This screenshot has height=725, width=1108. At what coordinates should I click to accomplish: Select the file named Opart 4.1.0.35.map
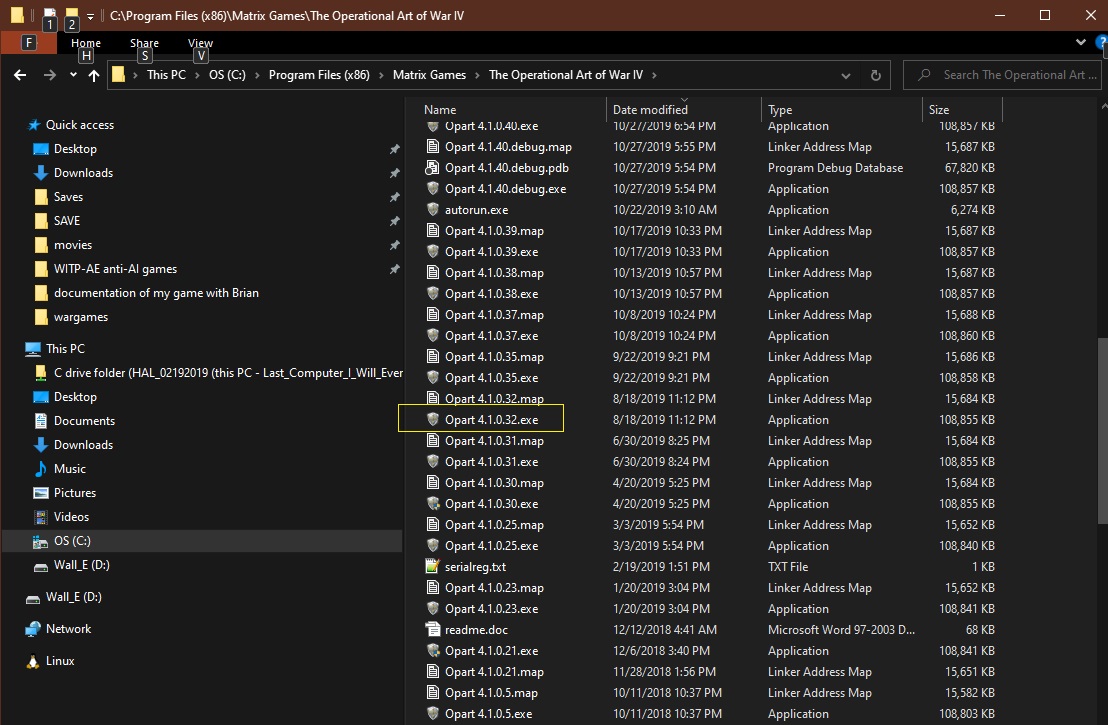pos(494,357)
